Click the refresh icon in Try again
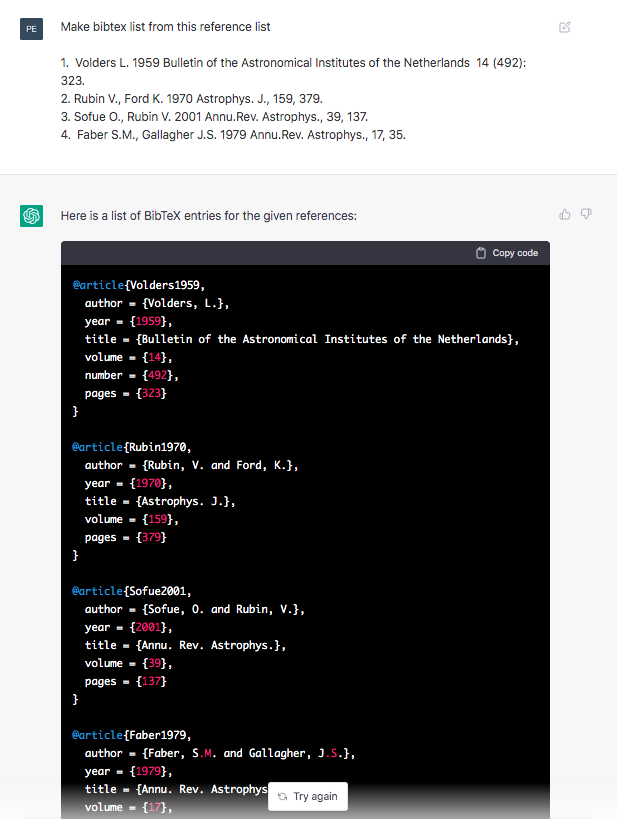This screenshot has height=819, width=617. (x=283, y=797)
